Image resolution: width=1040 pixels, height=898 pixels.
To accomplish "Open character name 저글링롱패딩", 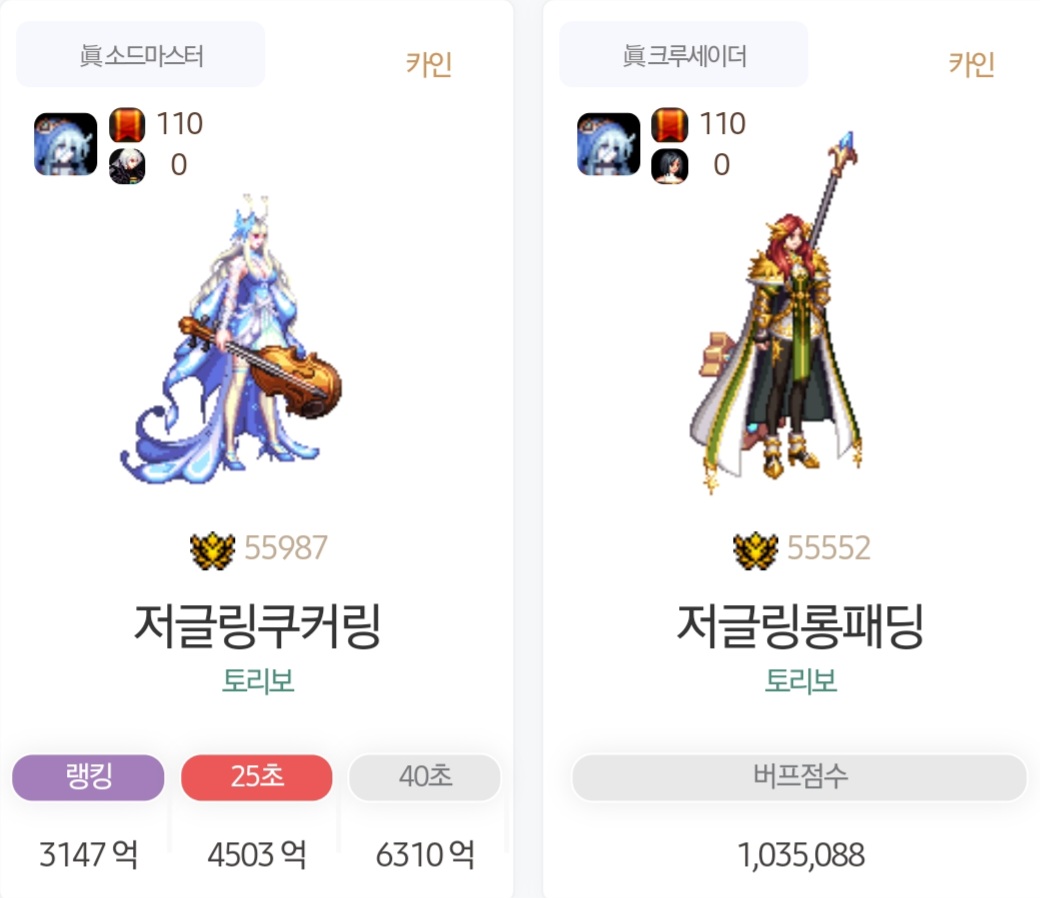I will click(800, 626).
